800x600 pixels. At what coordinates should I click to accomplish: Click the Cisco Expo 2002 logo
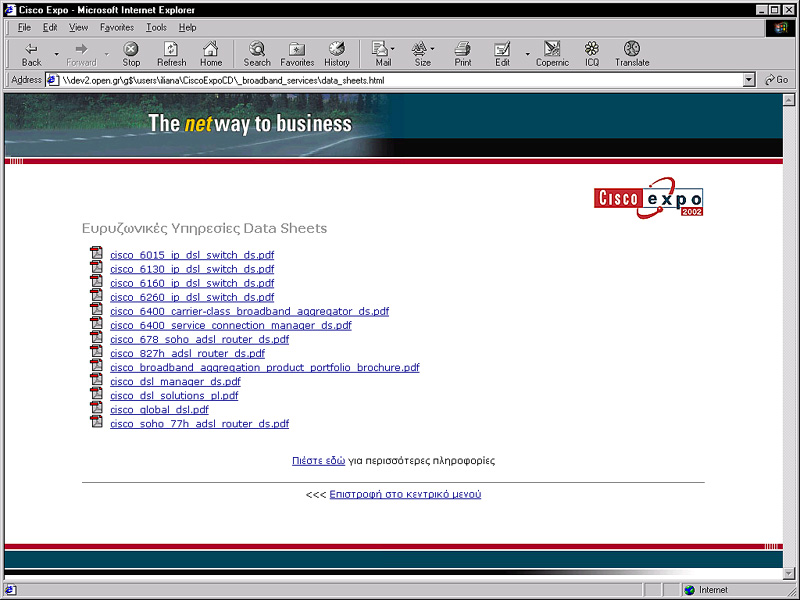pos(648,198)
